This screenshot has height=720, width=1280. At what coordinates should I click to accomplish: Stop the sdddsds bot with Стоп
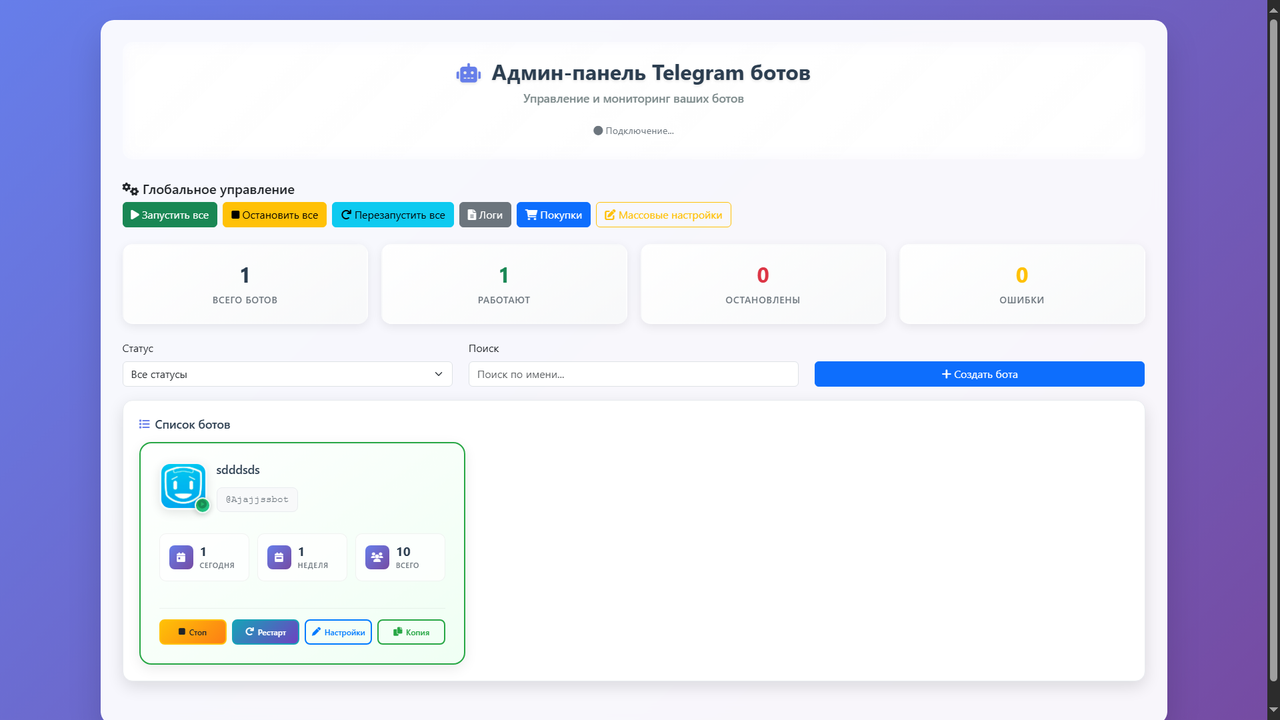[x=193, y=632]
